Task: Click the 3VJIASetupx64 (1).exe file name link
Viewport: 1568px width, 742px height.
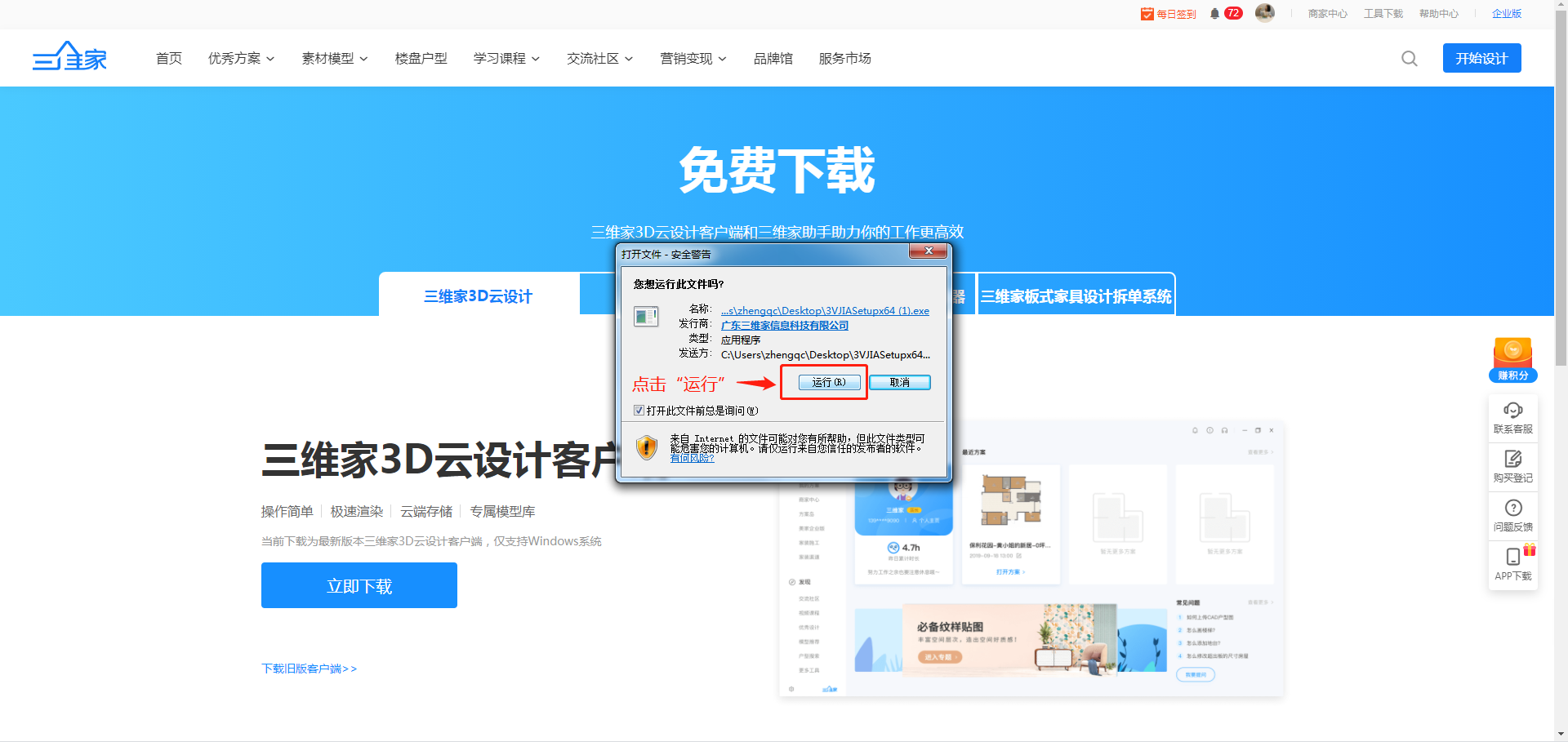Action: pyautogui.click(x=825, y=310)
